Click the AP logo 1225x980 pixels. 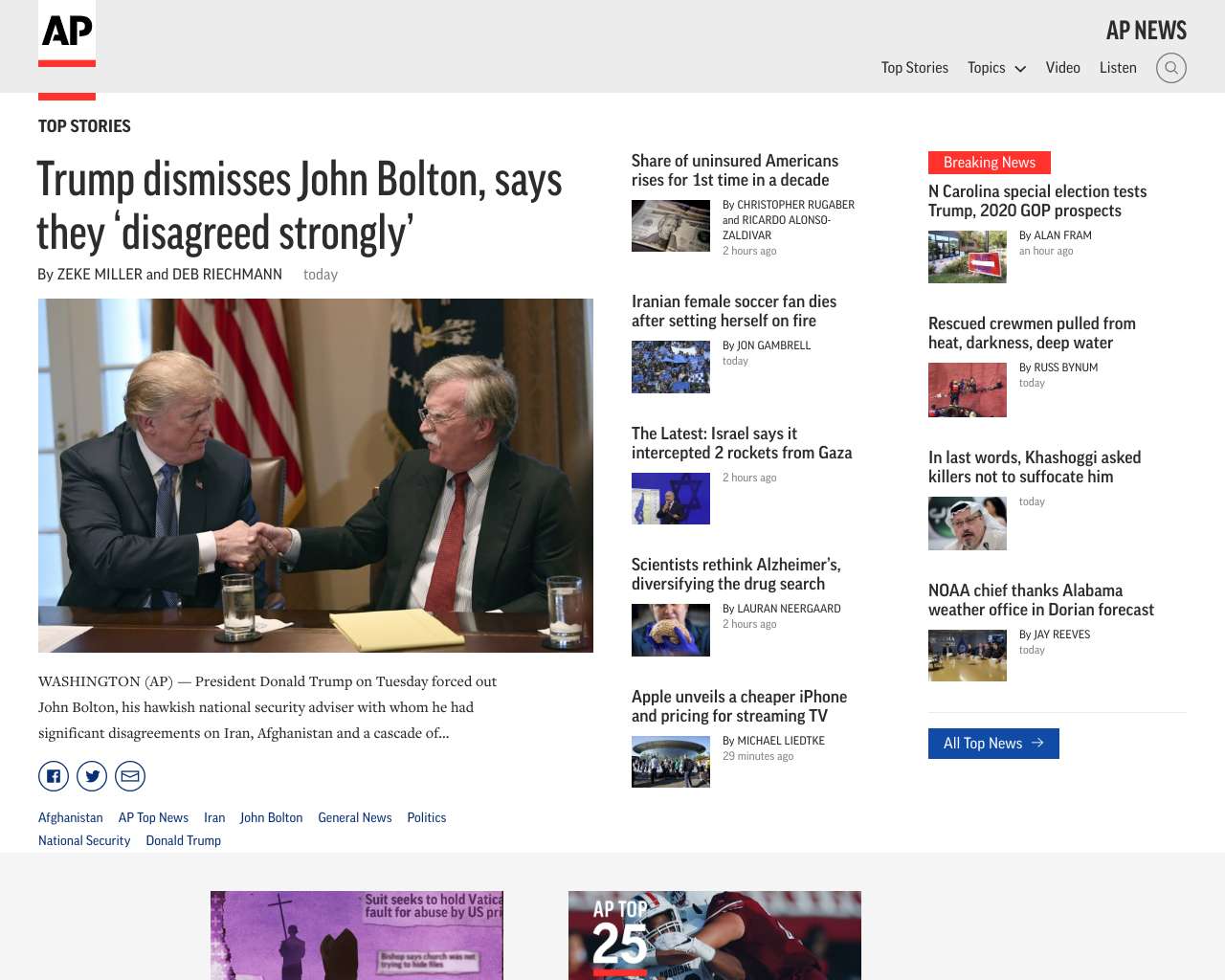[67, 33]
